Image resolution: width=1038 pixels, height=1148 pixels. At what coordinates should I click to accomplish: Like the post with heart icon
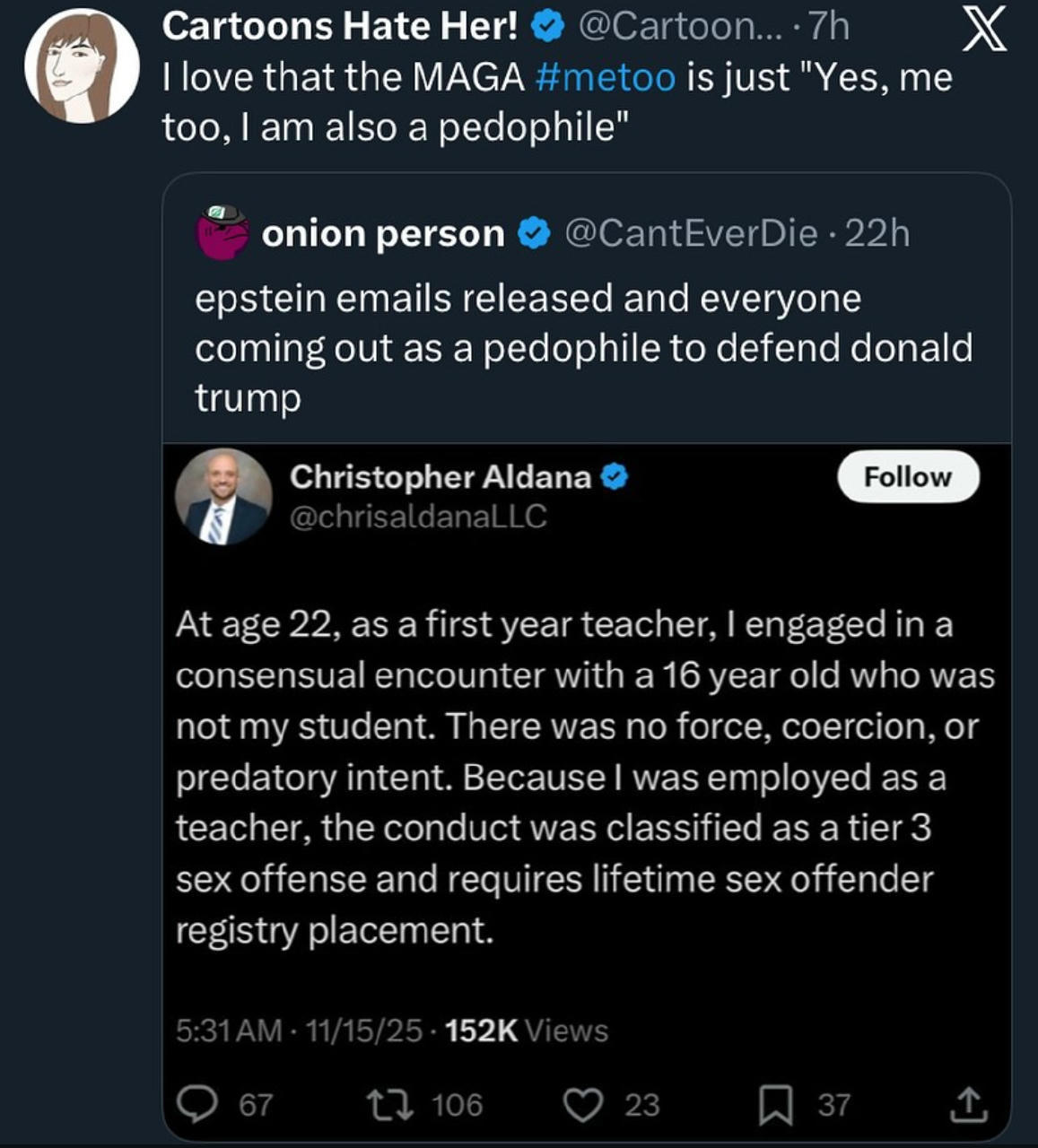click(582, 1104)
